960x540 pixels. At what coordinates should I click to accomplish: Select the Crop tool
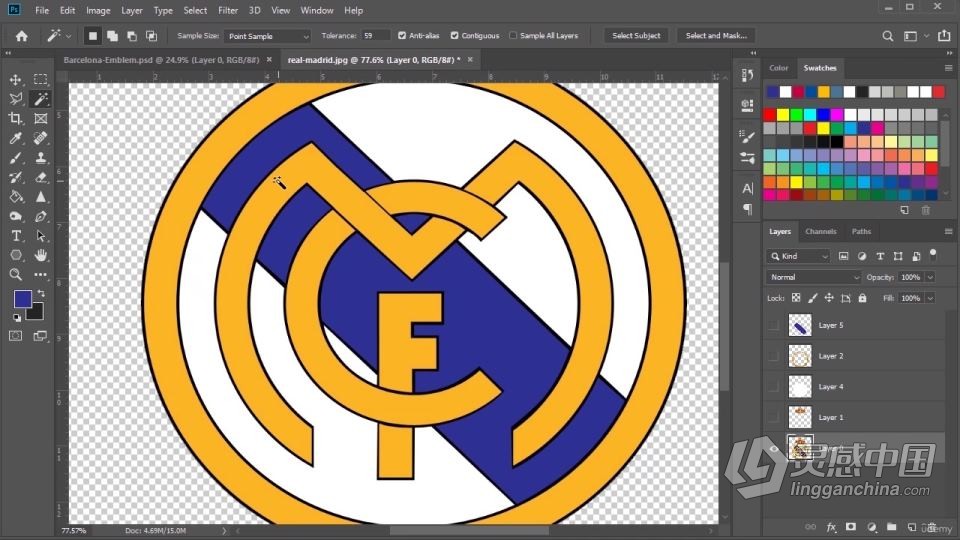click(x=15, y=118)
